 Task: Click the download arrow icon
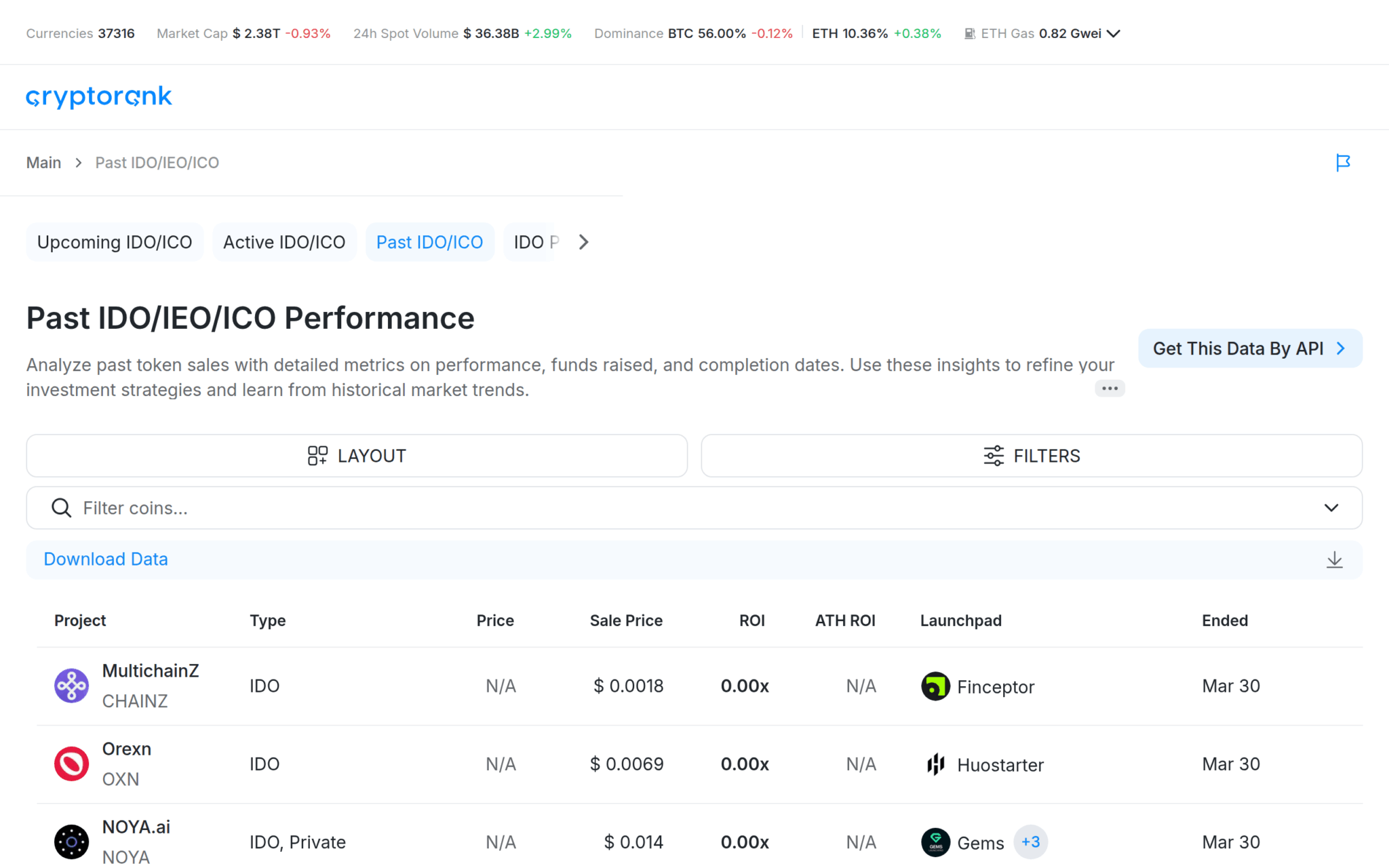point(1334,559)
